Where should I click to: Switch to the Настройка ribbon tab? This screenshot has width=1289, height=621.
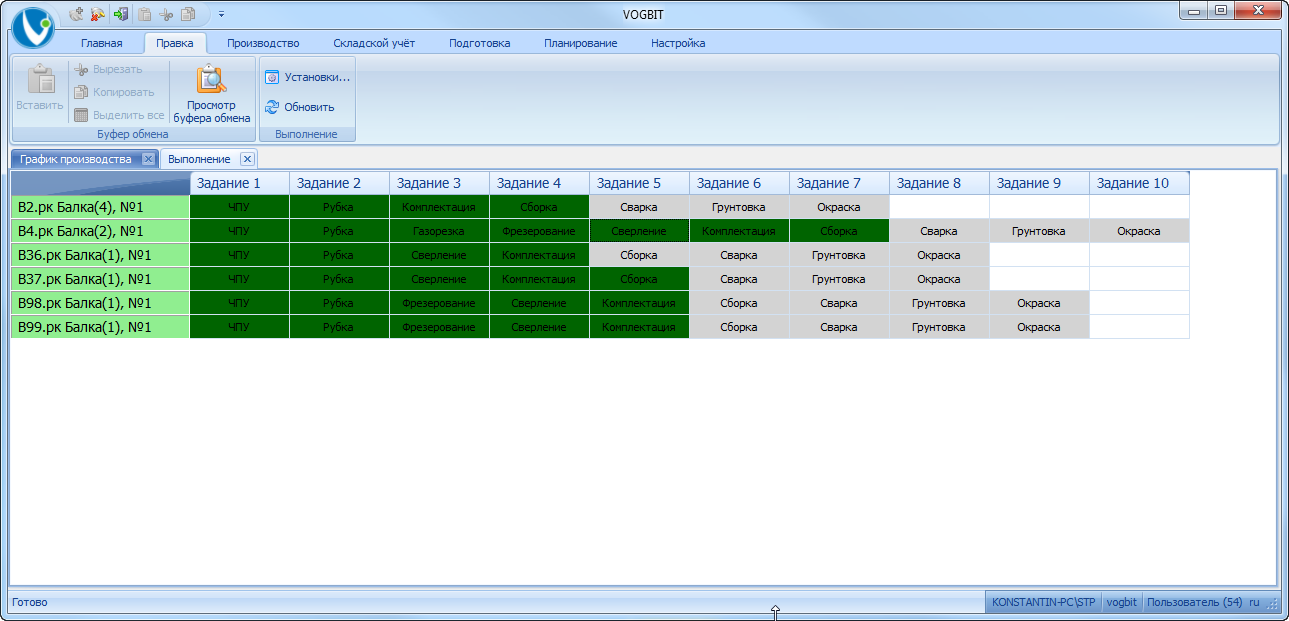(x=678, y=43)
